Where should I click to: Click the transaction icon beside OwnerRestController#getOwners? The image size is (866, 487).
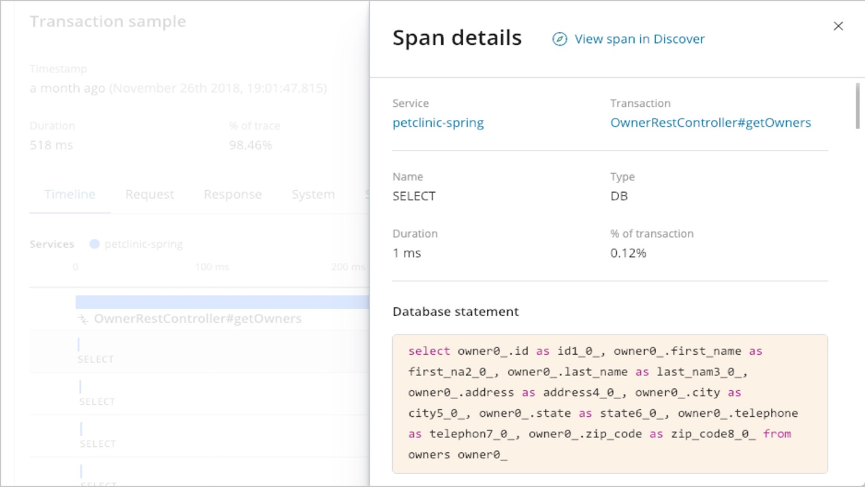point(84,319)
